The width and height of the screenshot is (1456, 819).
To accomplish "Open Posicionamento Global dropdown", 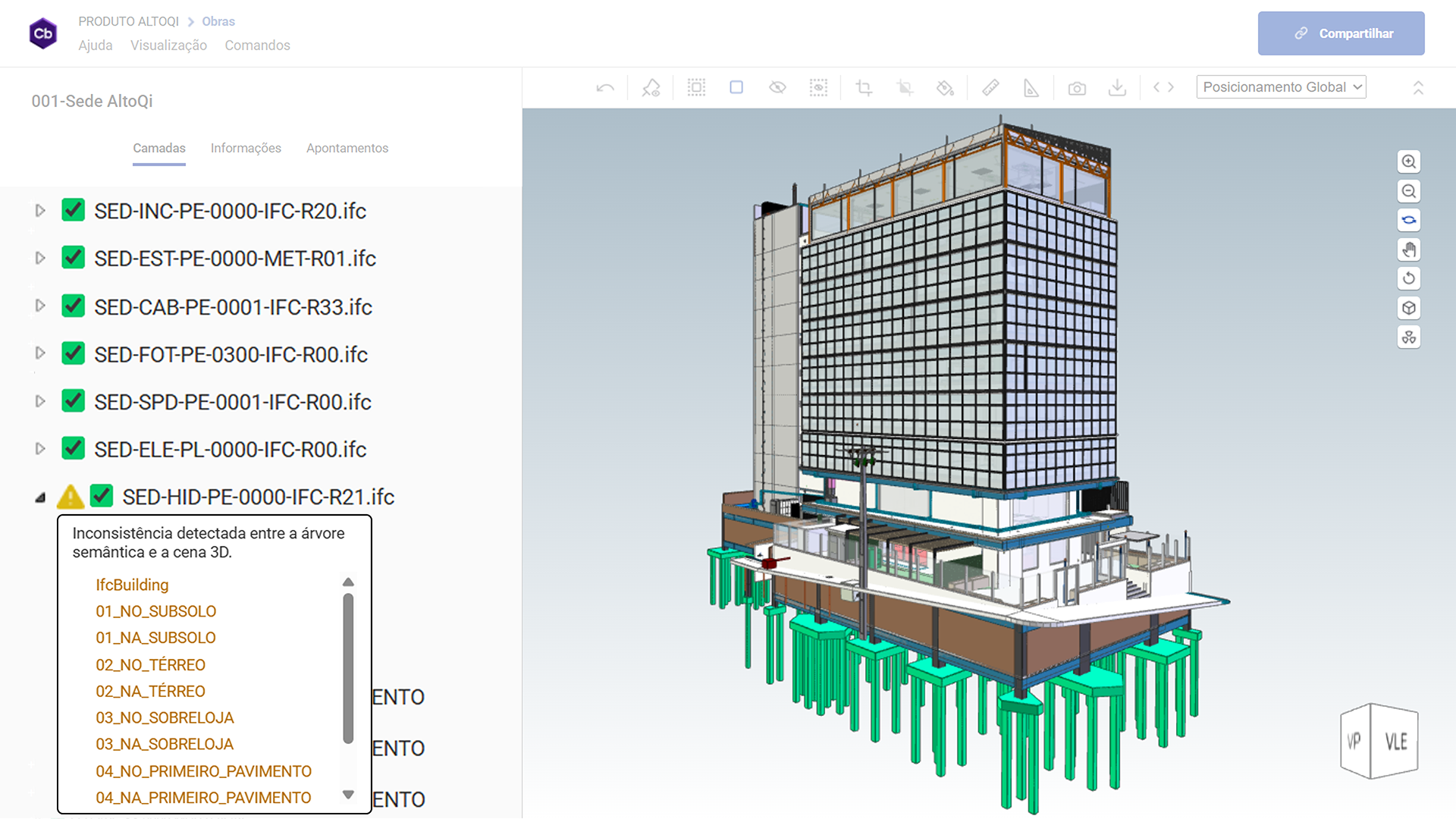I will [1281, 87].
